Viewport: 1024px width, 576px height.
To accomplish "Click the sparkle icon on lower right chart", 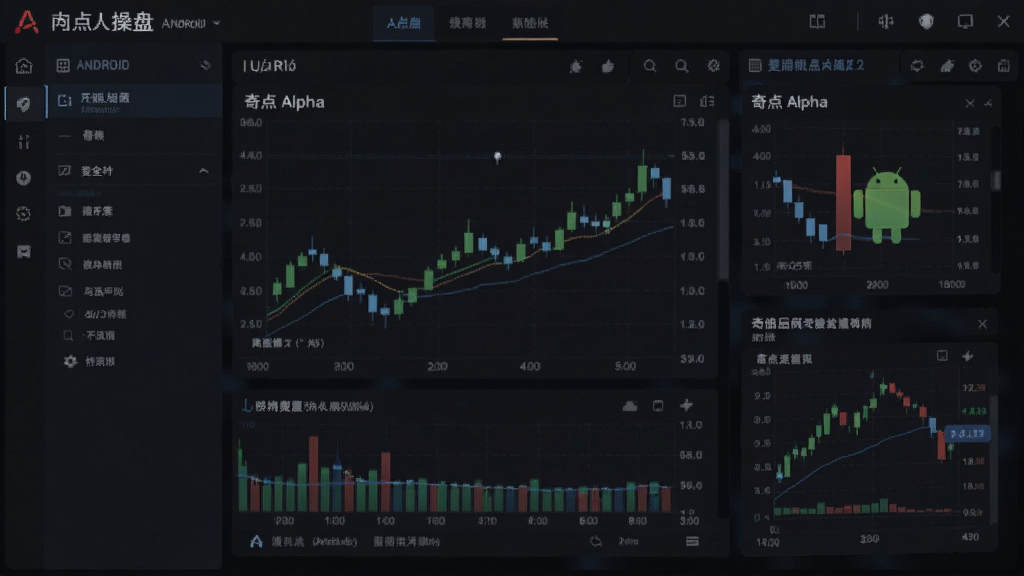I will (x=968, y=356).
